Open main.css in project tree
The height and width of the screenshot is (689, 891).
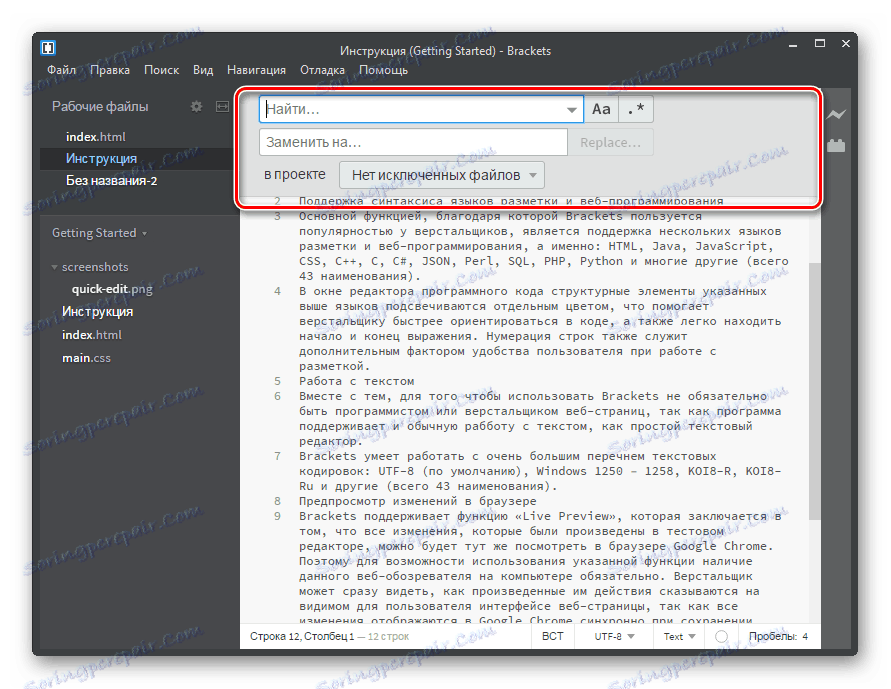tap(86, 358)
